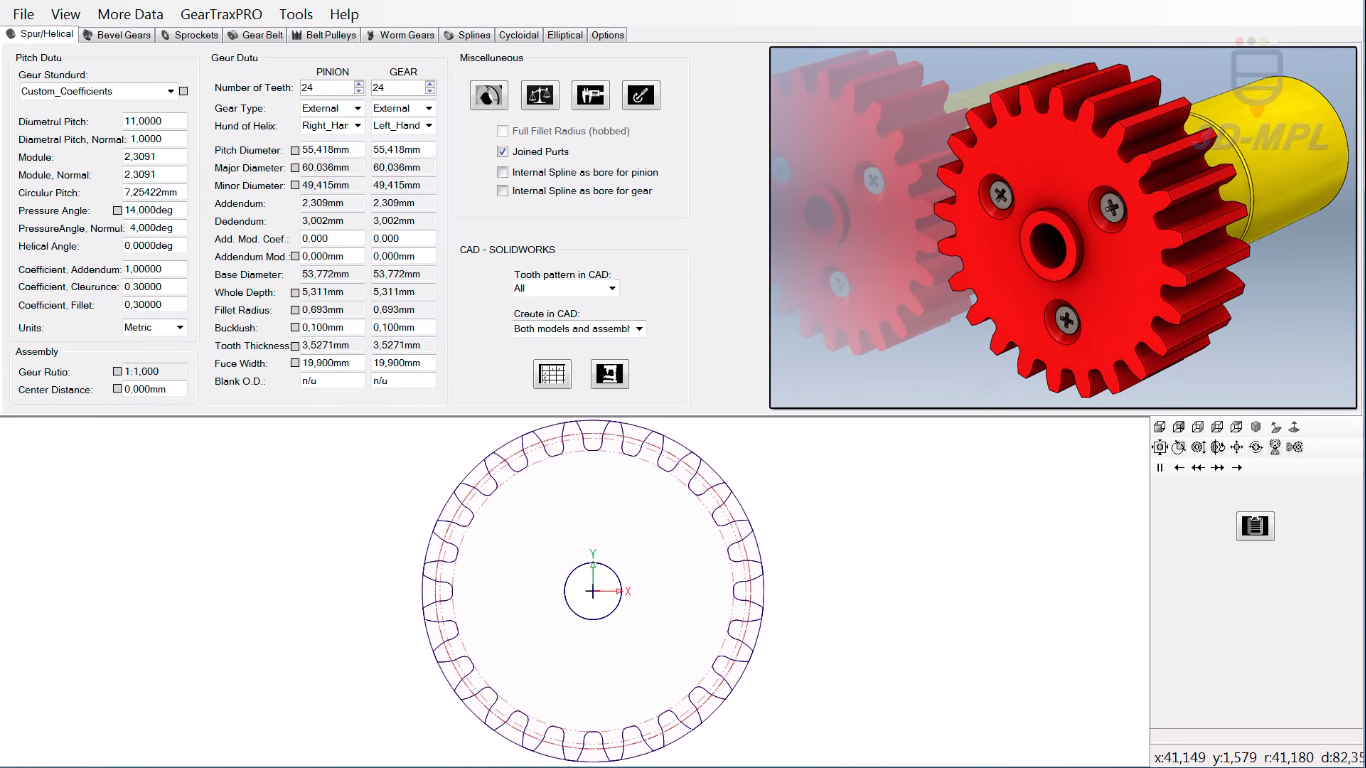Toggle the checkbox beside Face Width
The height and width of the screenshot is (768, 1366).
click(x=295, y=364)
